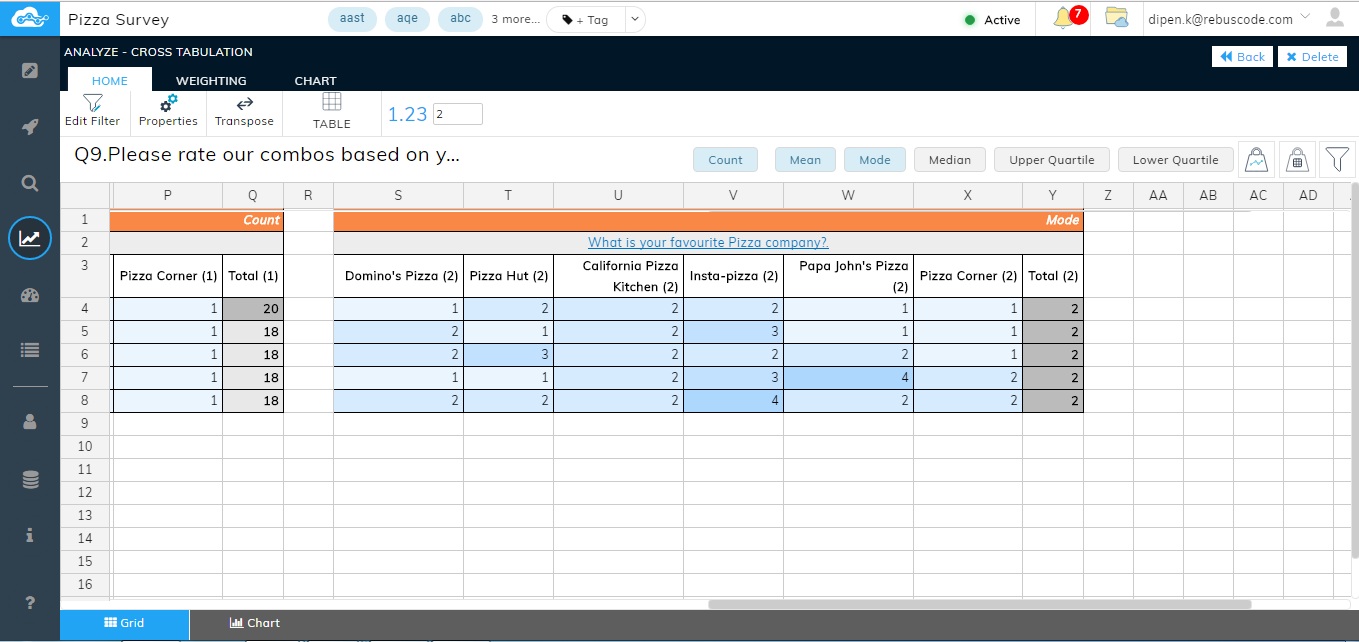This screenshot has width=1359, height=642.
Task: Click the Back button
Action: point(1241,57)
